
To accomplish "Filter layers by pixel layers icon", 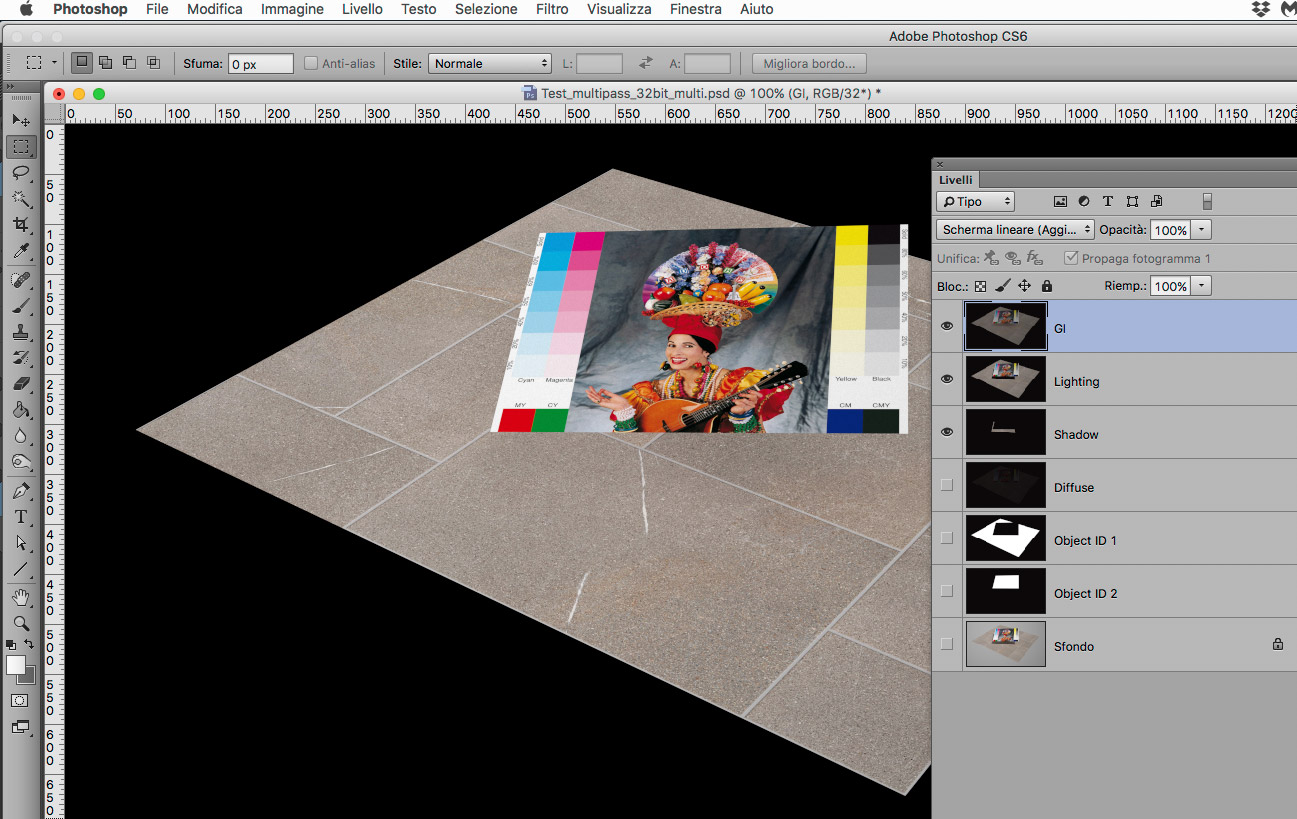I will point(1060,201).
